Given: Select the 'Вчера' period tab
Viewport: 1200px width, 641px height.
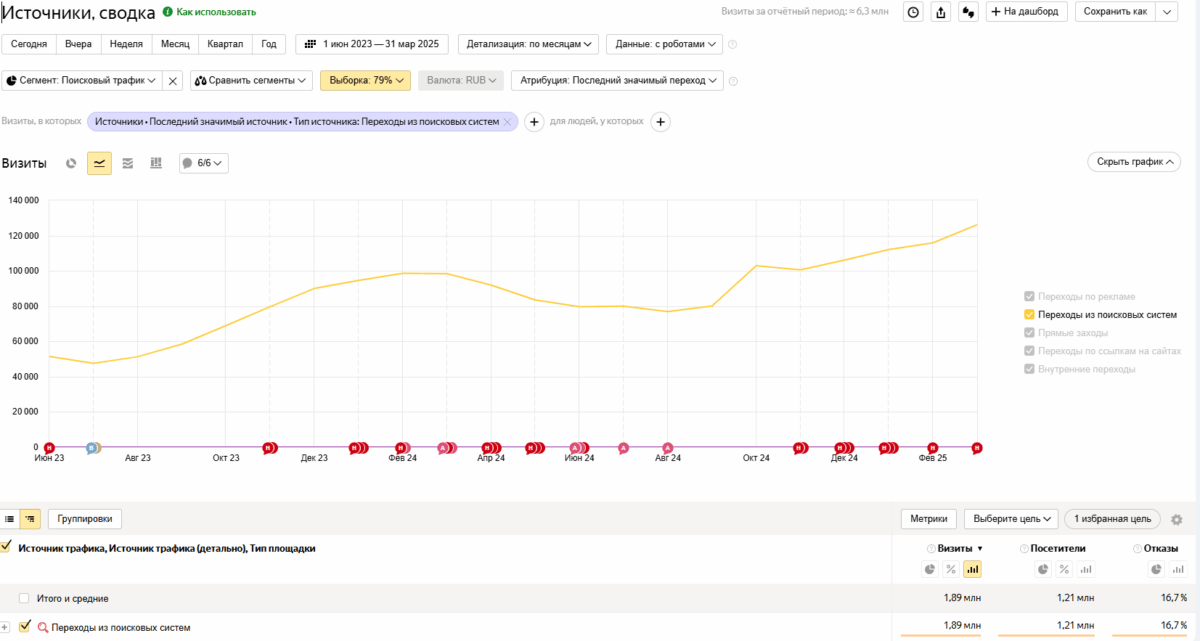Looking at the screenshot, I should pyautogui.click(x=78, y=45).
